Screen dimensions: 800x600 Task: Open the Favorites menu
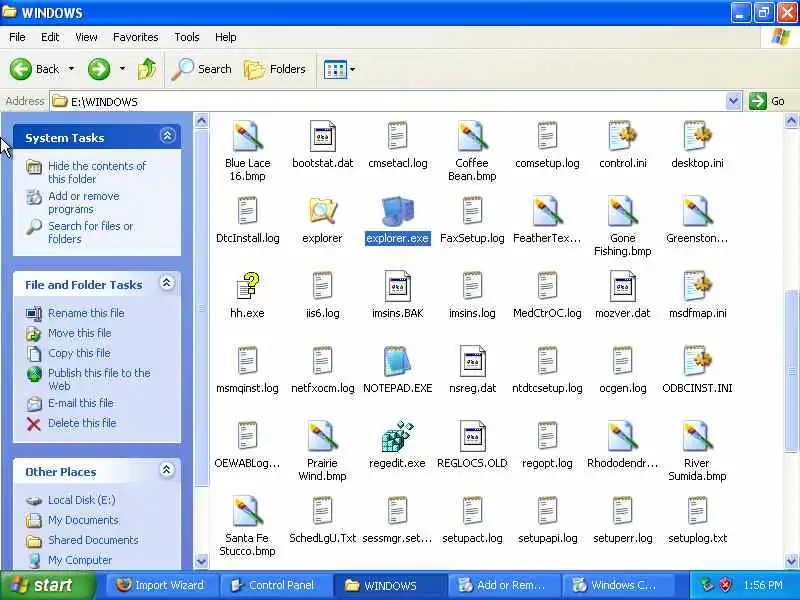[x=136, y=37]
